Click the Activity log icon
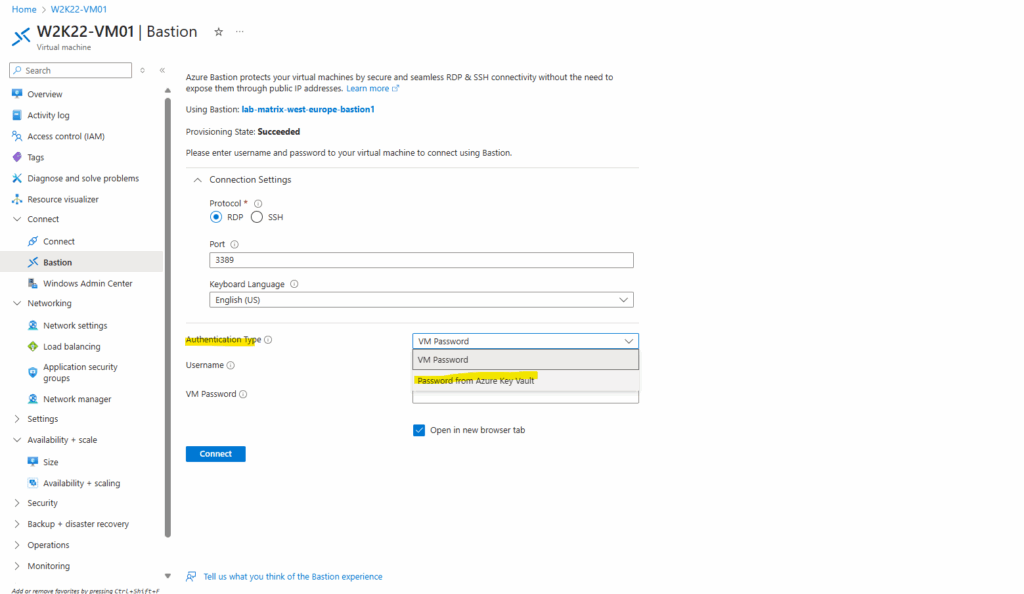The image size is (1024, 594). (x=17, y=115)
